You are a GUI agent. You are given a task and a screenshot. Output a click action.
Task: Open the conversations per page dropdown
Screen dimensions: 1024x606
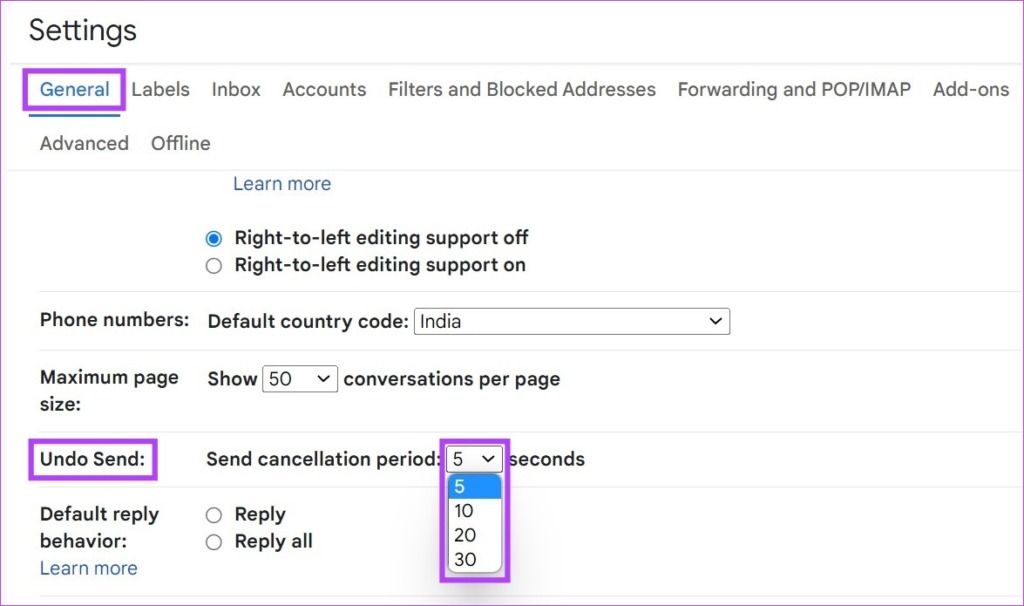point(299,379)
